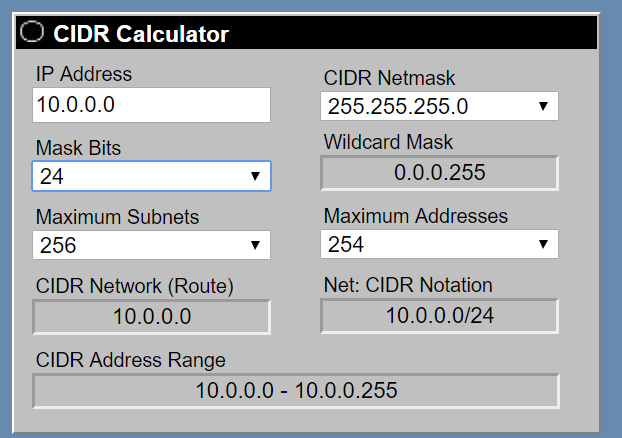This screenshot has height=438, width=622.
Task: Open the Maximum Subnets dropdown showing 256
Action: 151,245
